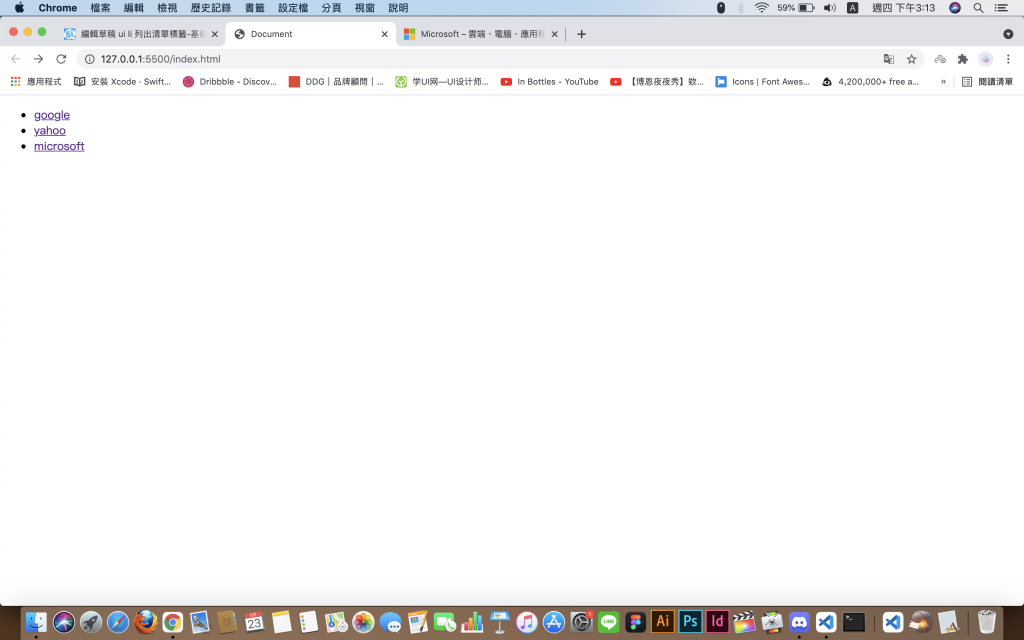Open the In Bottles YouTube bookmark
Image resolution: width=1024 pixels, height=640 pixels.
[x=549, y=82]
